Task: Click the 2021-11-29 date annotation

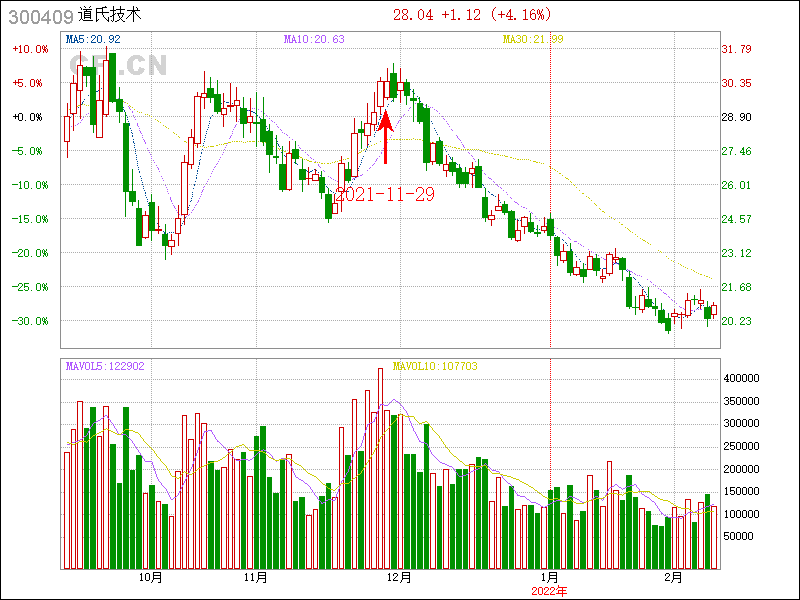Action: pyautogui.click(x=385, y=195)
